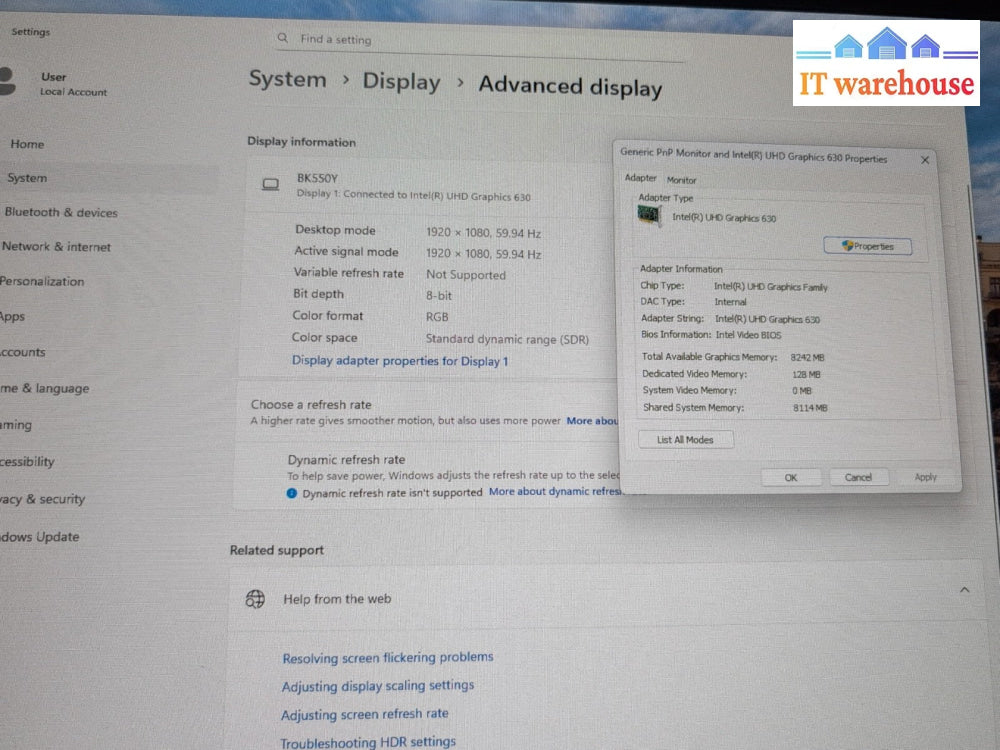Open Adjusting screen refresh rate link
The image size is (1000, 750).
click(365, 714)
